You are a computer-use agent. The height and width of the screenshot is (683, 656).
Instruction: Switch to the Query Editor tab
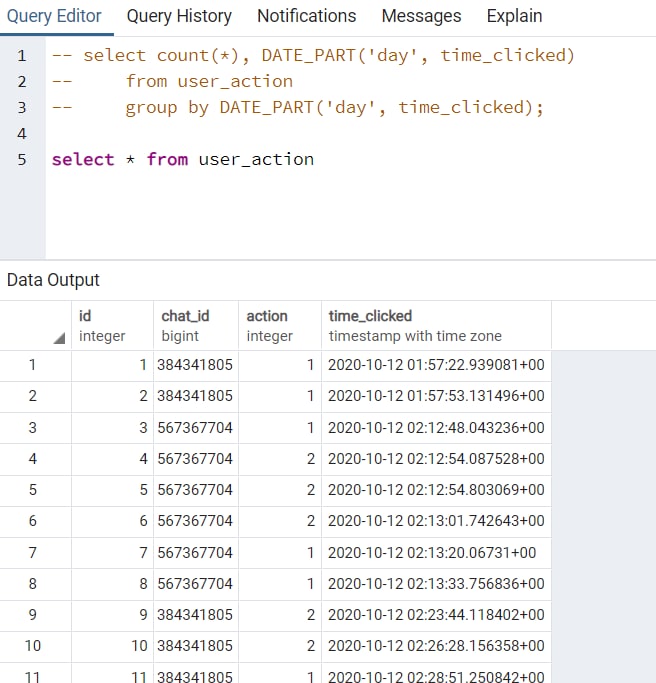tap(54, 17)
